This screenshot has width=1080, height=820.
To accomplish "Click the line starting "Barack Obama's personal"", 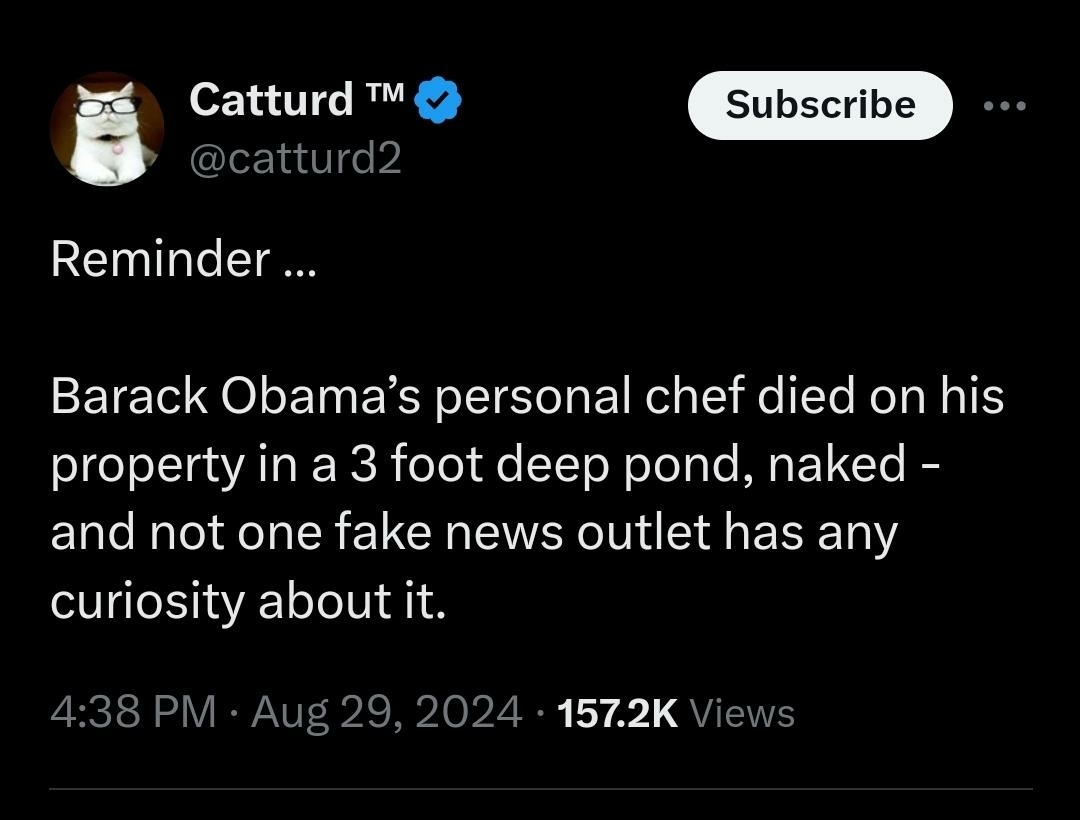I will pyautogui.click(x=526, y=397).
